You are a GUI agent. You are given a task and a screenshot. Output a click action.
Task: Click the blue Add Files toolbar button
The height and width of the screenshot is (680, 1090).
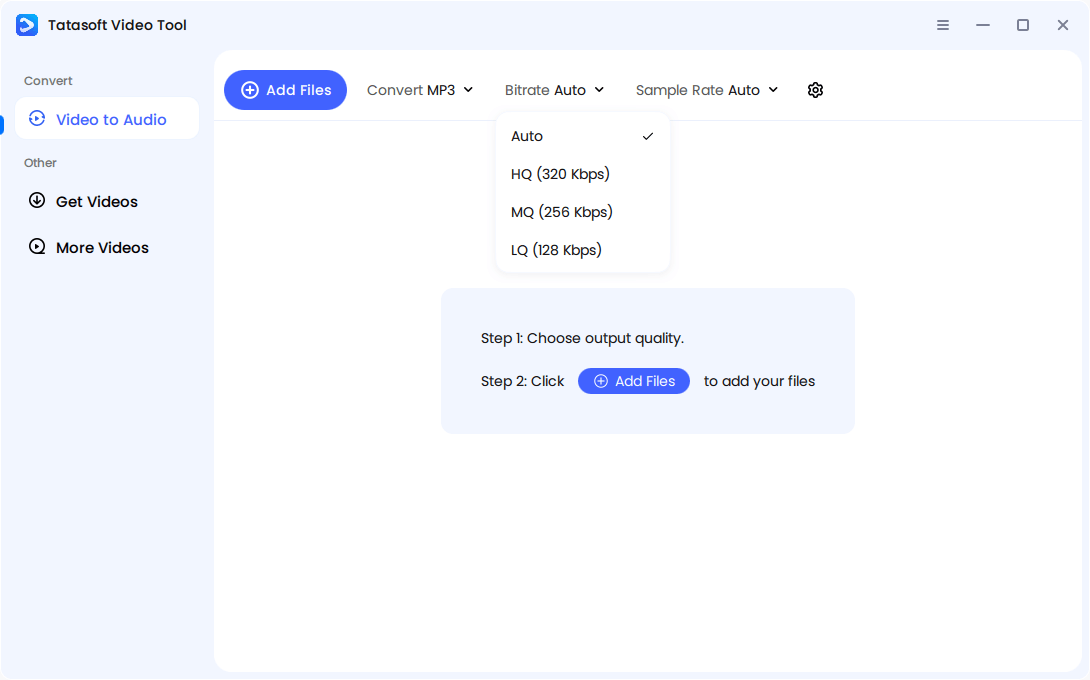pyautogui.click(x=285, y=90)
